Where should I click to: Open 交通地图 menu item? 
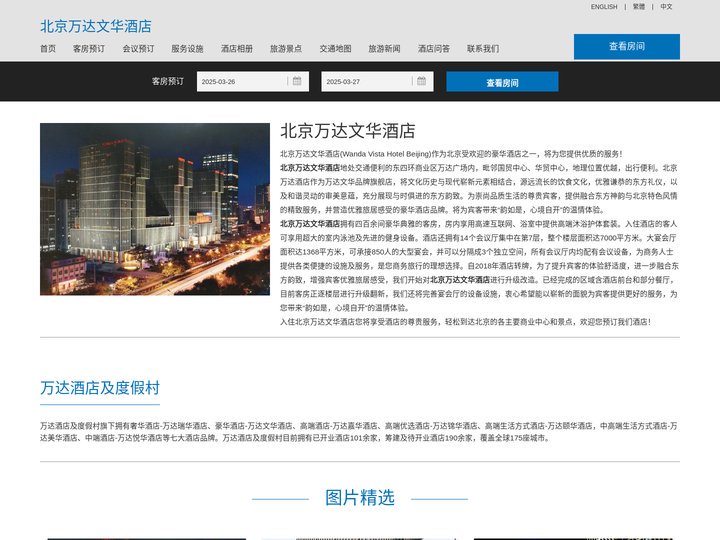tap(336, 49)
